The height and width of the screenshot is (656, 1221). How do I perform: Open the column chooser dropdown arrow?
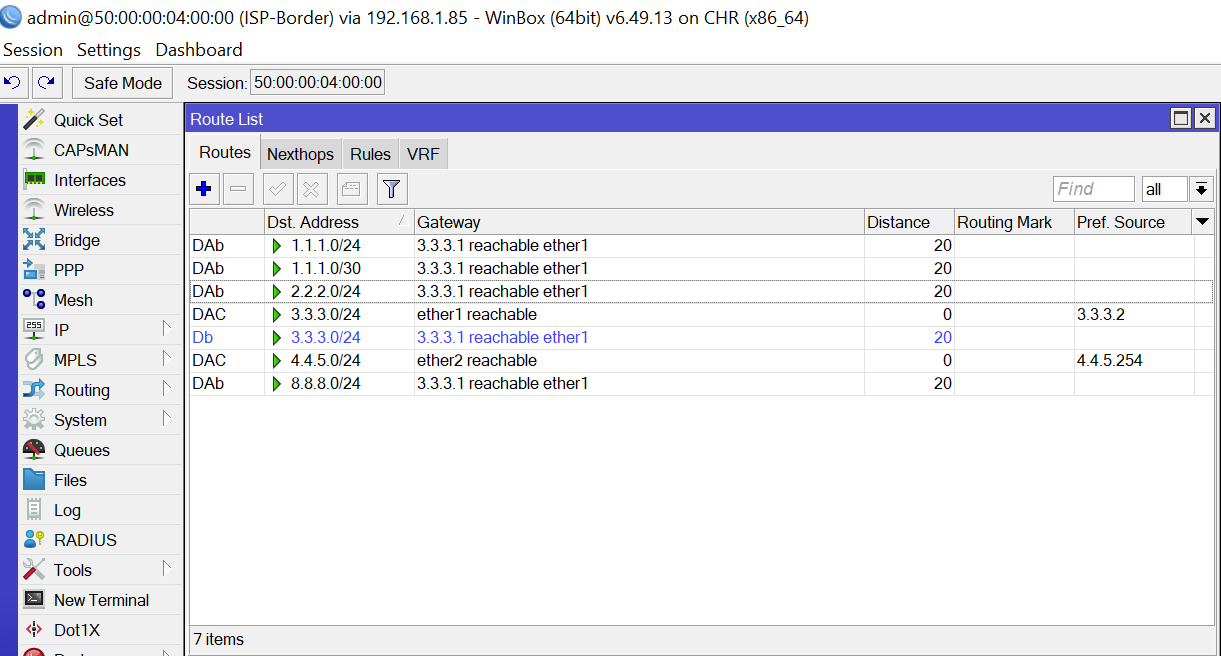(1203, 222)
